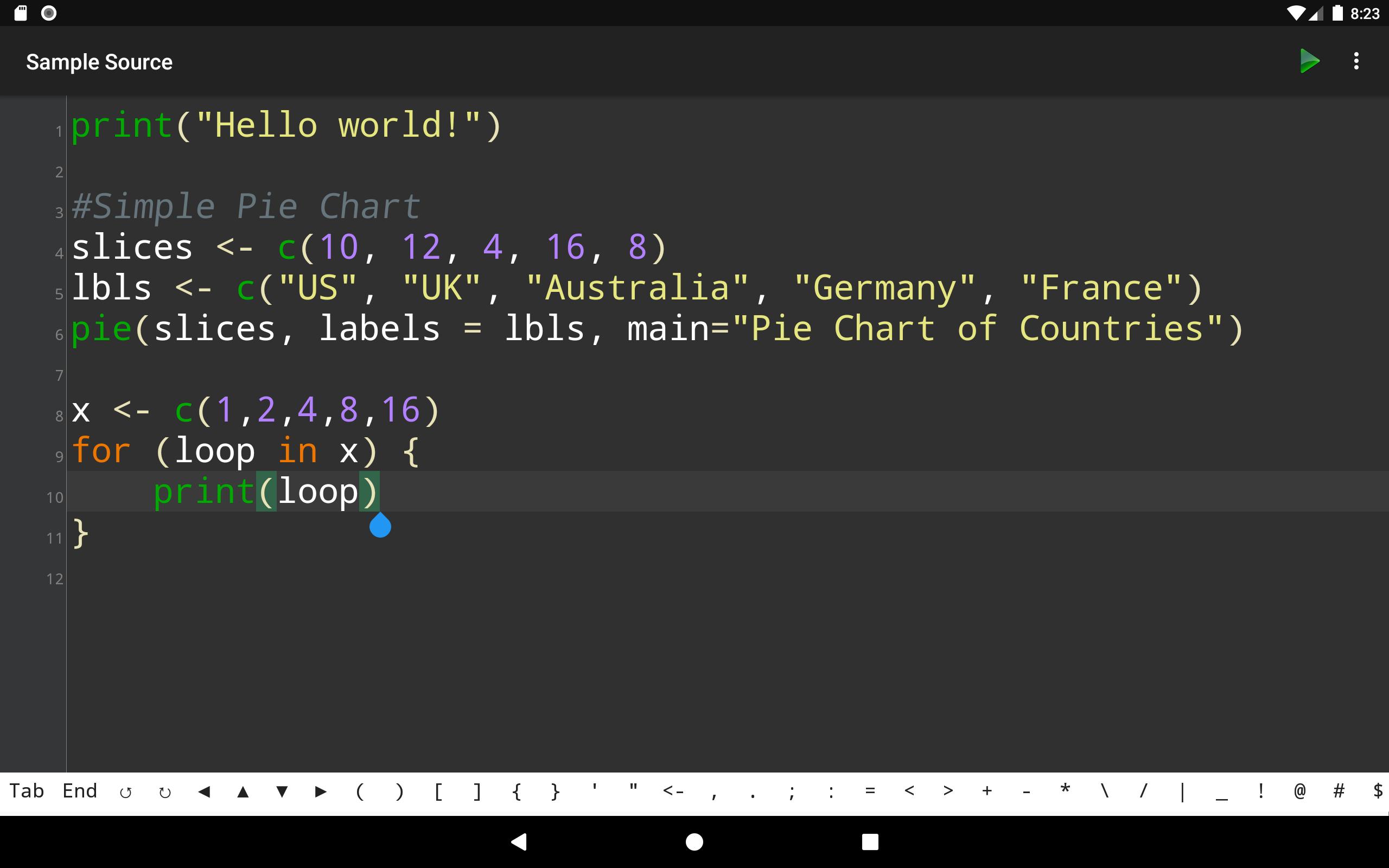The width and height of the screenshot is (1389, 868).
Task: Move the cursor right with the right triangle
Action: pos(321,792)
